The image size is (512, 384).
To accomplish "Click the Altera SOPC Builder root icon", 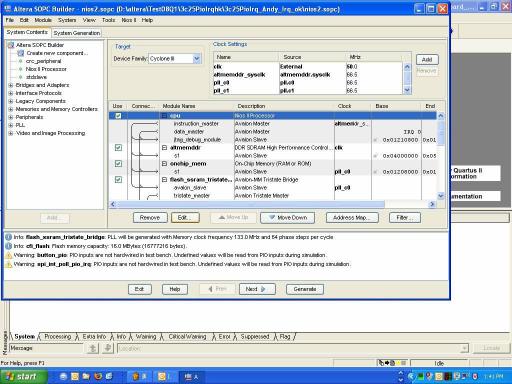I will click(11, 45).
